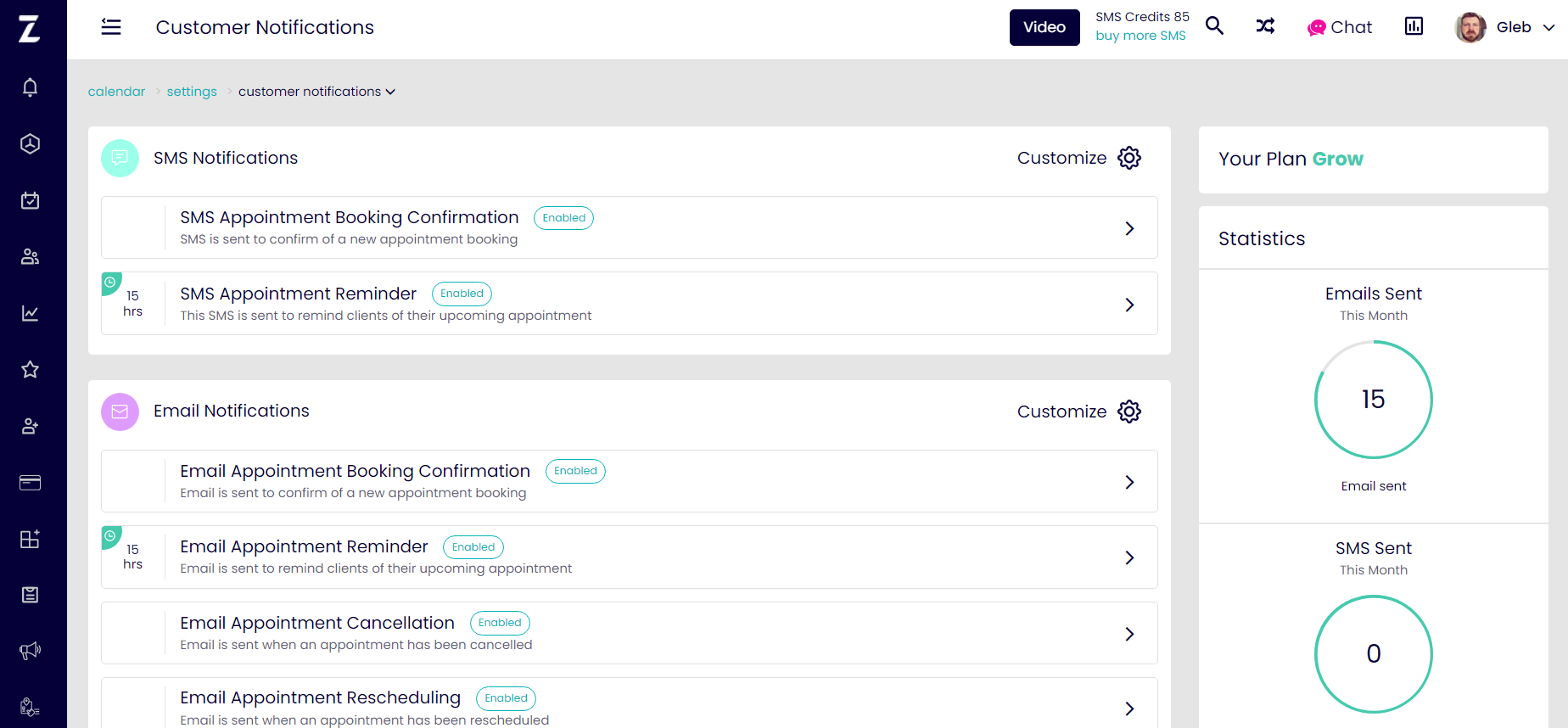Open the bottom sidebar settings icon

point(30,707)
